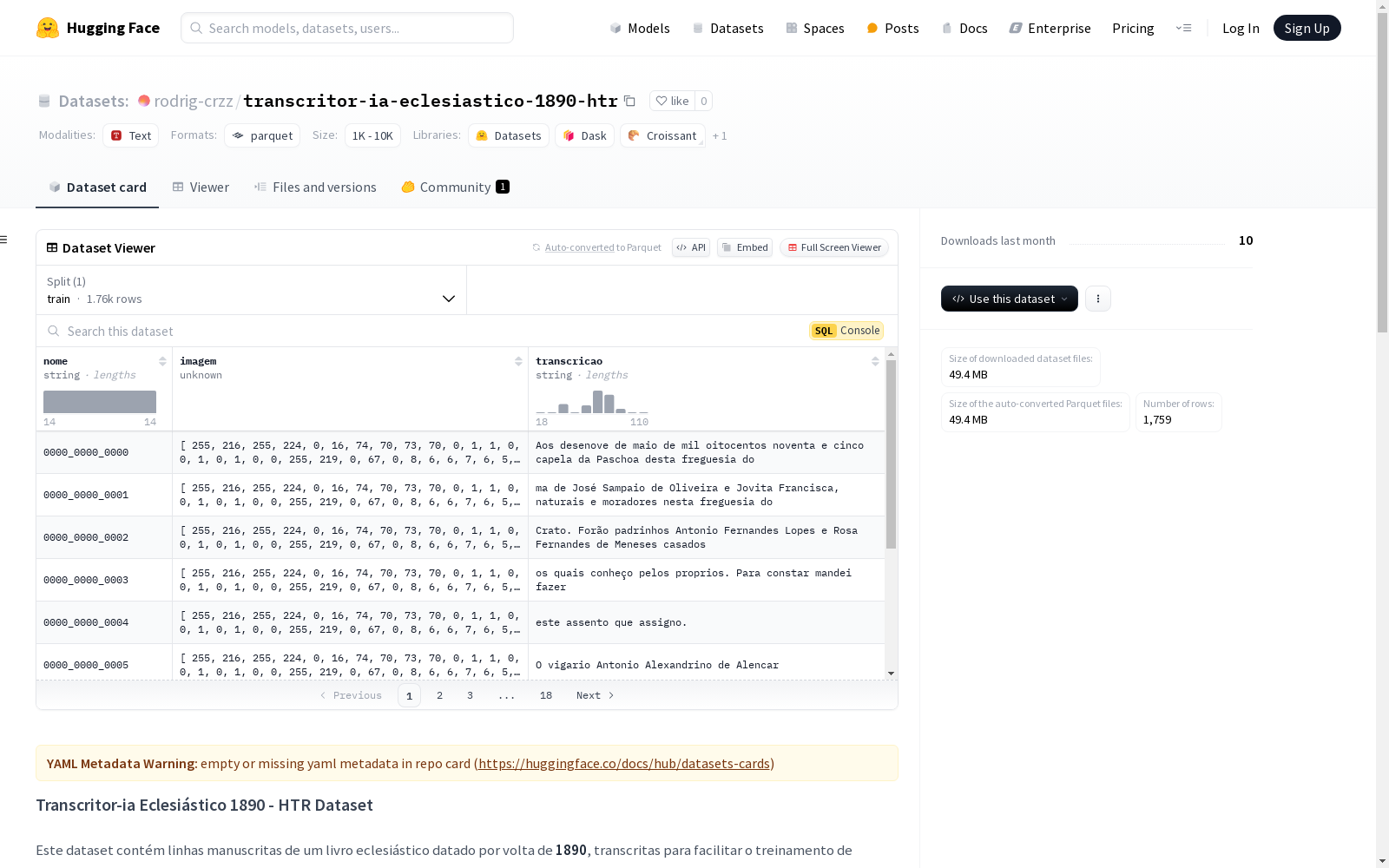The image size is (1389, 868).
Task: Open the three-dot dataset options menu
Action: (x=1098, y=299)
